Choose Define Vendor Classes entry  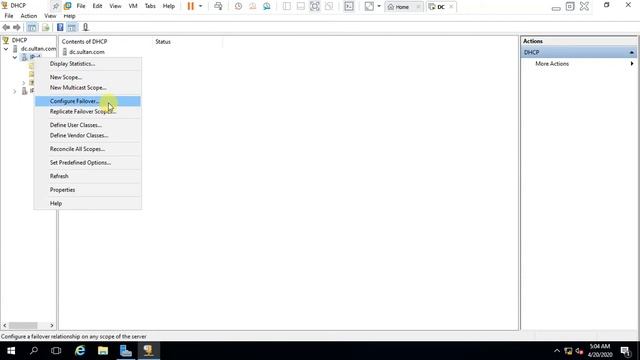tap(88, 135)
